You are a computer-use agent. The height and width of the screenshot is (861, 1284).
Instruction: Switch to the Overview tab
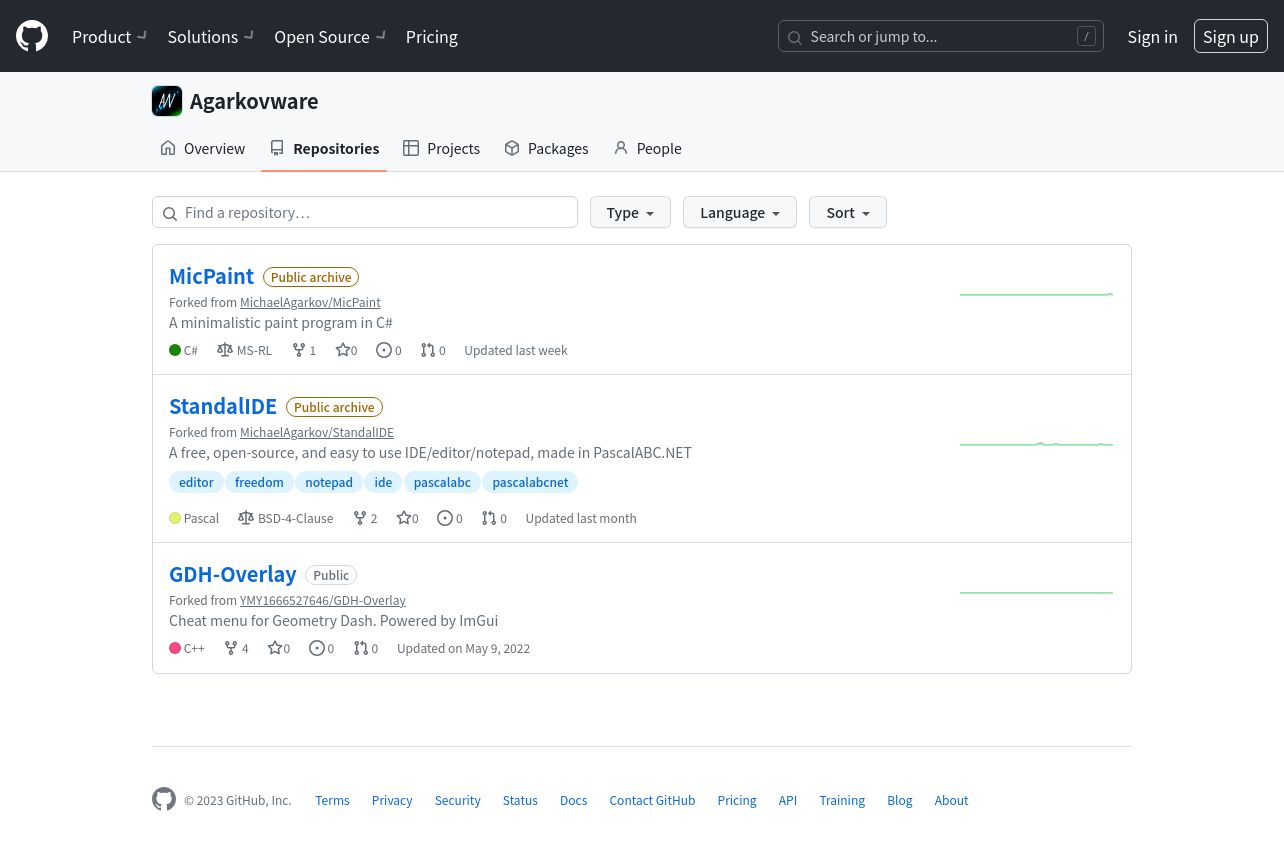click(202, 148)
